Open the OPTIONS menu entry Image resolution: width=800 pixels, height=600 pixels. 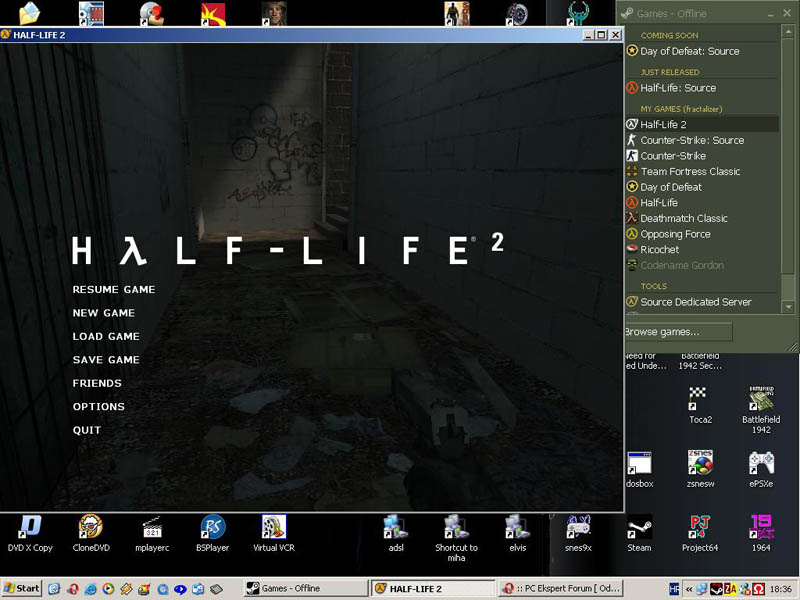99,407
